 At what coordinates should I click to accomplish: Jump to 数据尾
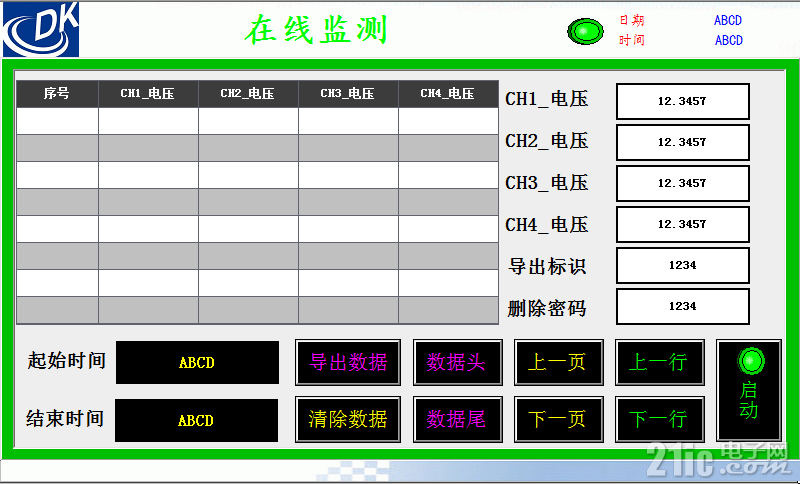458,419
